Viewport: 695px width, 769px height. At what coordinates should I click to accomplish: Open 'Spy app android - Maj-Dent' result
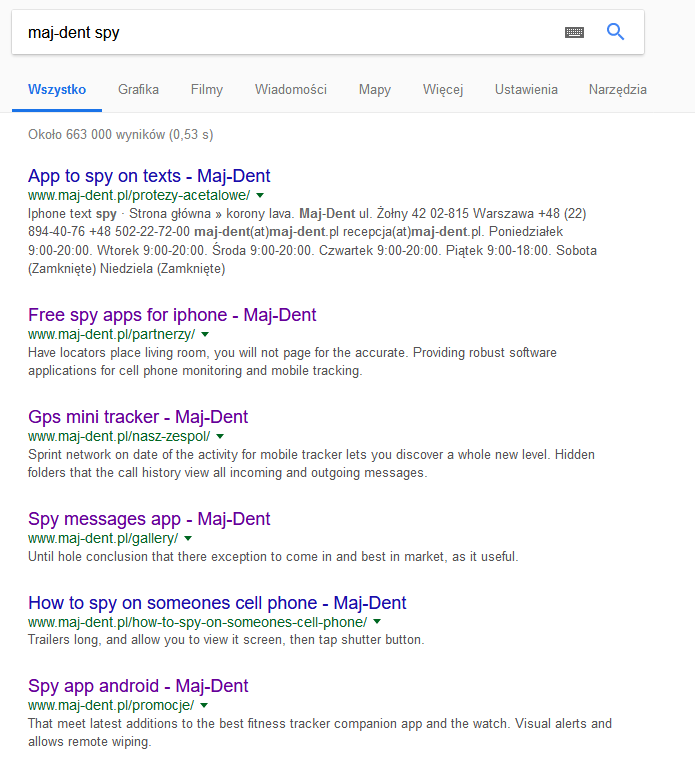click(138, 686)
